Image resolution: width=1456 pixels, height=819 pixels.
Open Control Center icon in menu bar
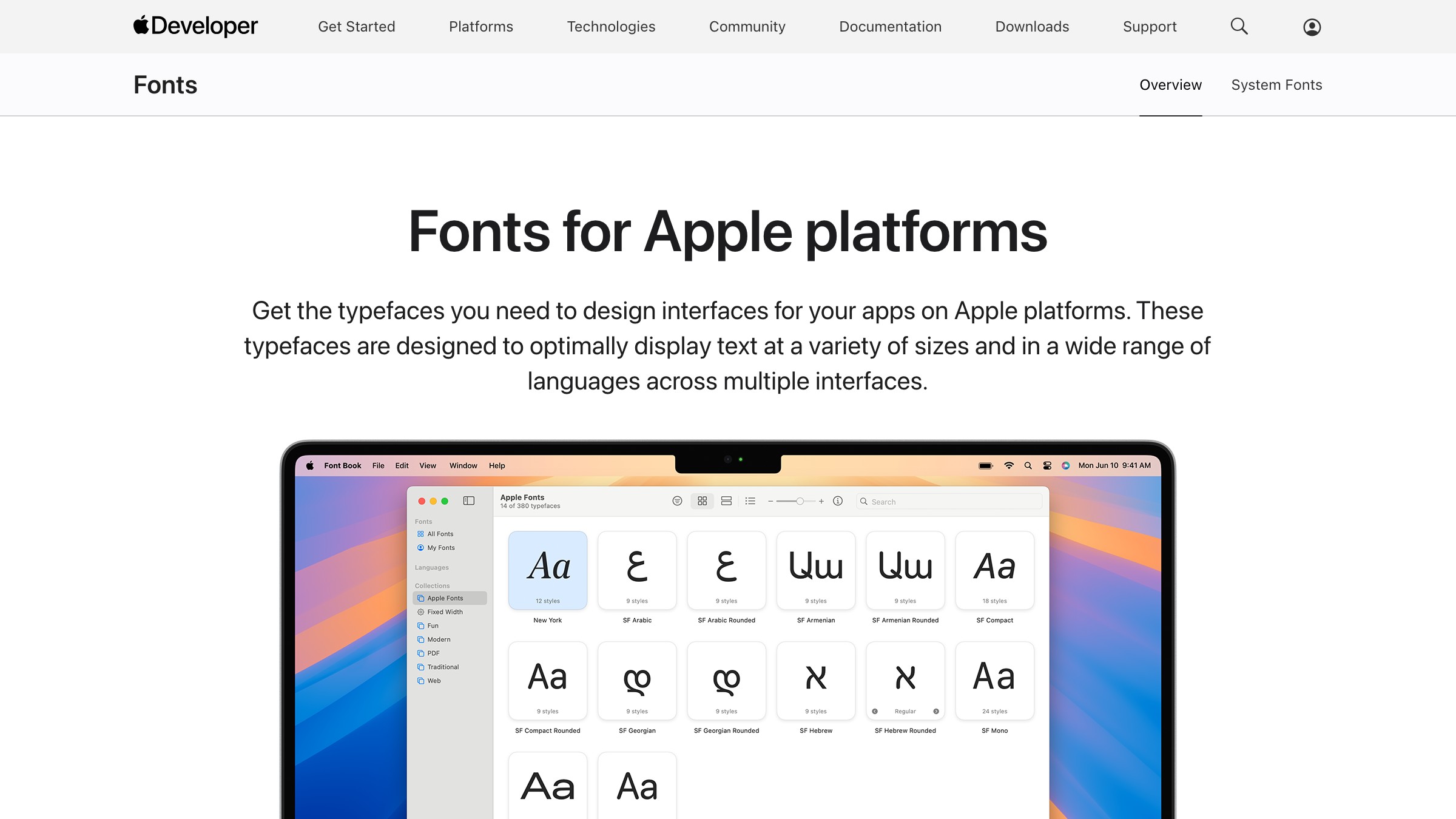[x=1047, y=465]
